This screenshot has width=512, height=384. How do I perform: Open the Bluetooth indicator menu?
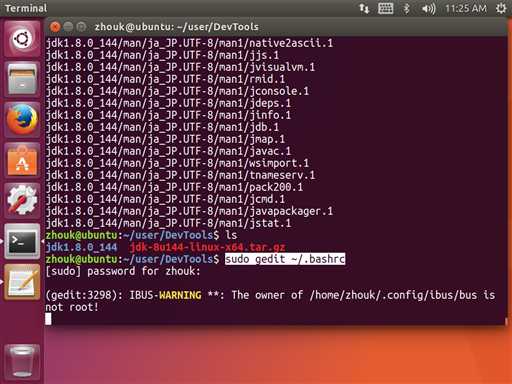(x=406, y=8)
